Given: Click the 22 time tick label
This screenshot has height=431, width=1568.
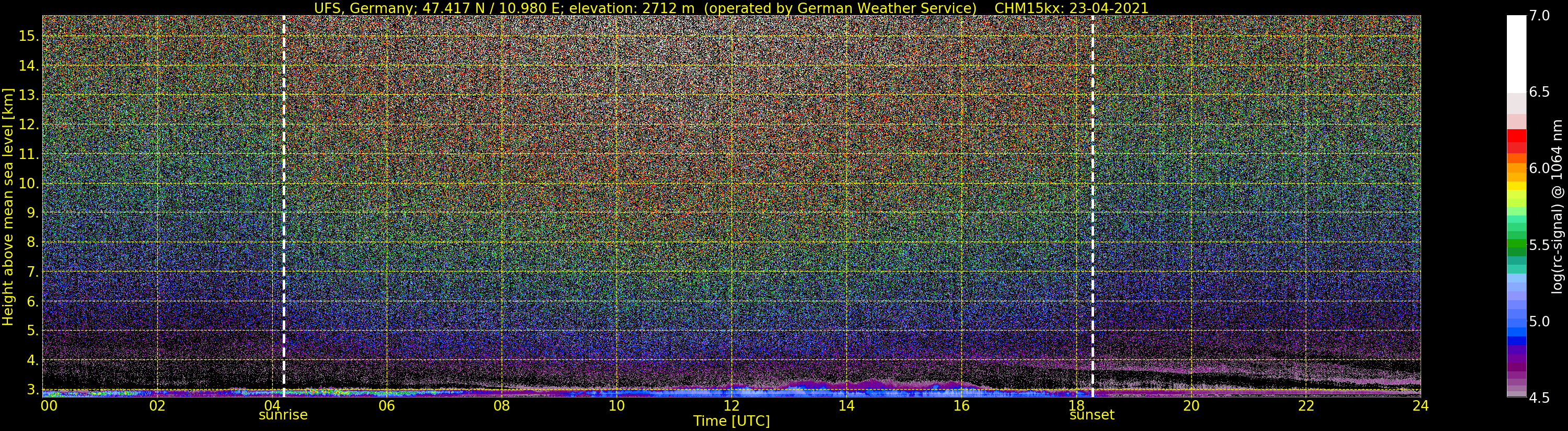Looking at the screenshot, I should (x=1306, y=405).
